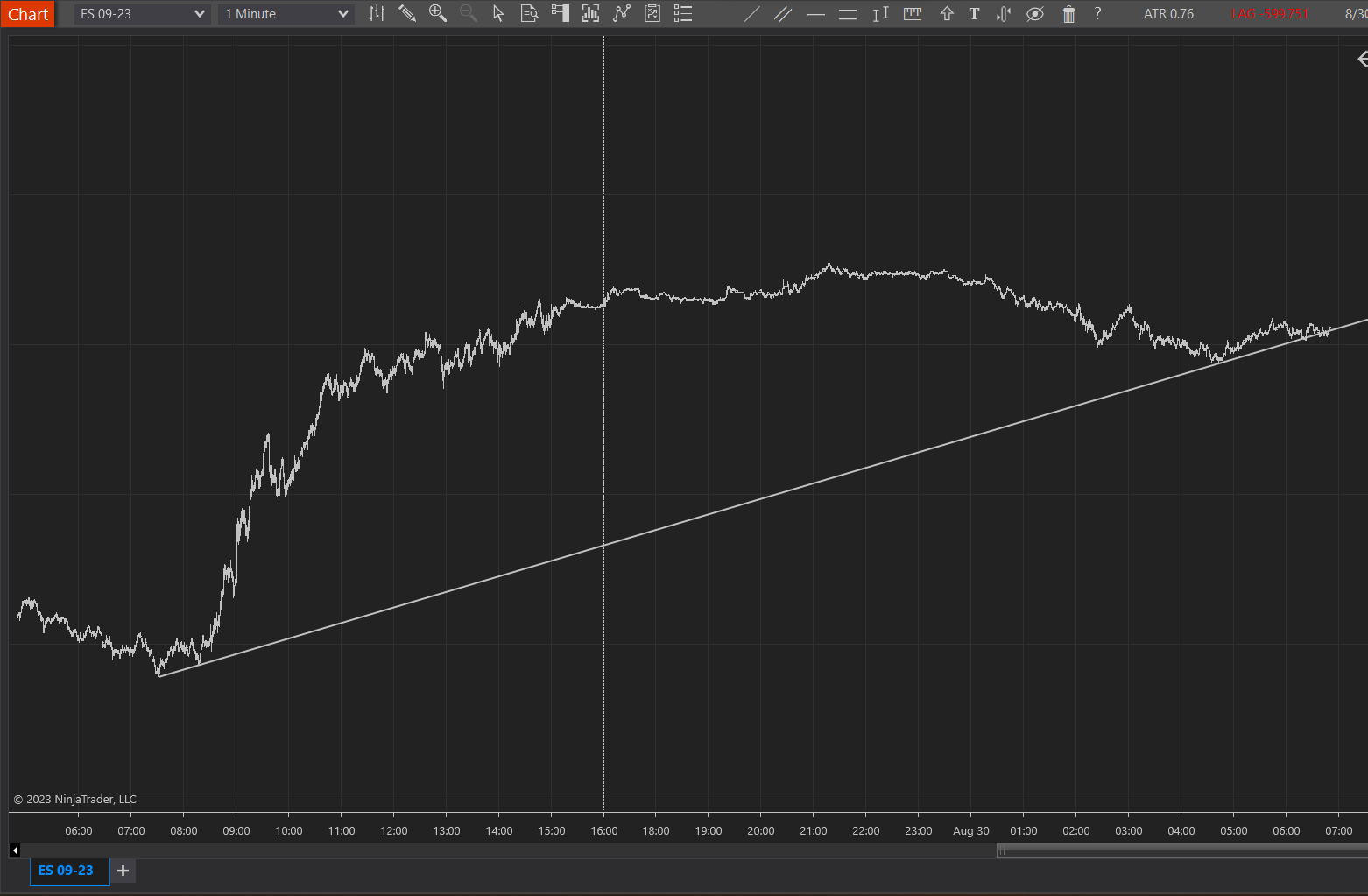This screenshot has height=896, width=1368.
Task: Select the parallel lines channel drawing tool
Action: coord(783,14)
